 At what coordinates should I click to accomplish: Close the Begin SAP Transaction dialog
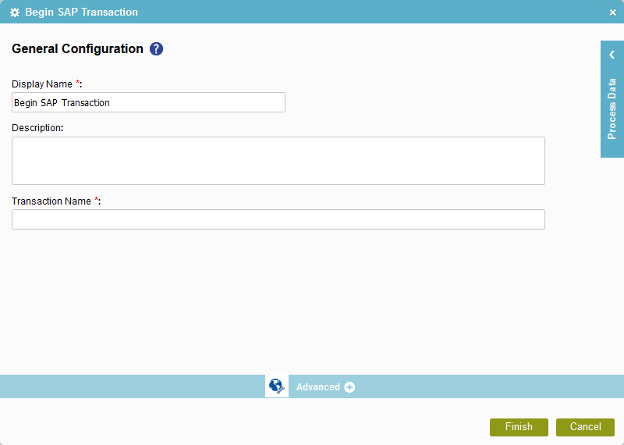tap(613, 13)
